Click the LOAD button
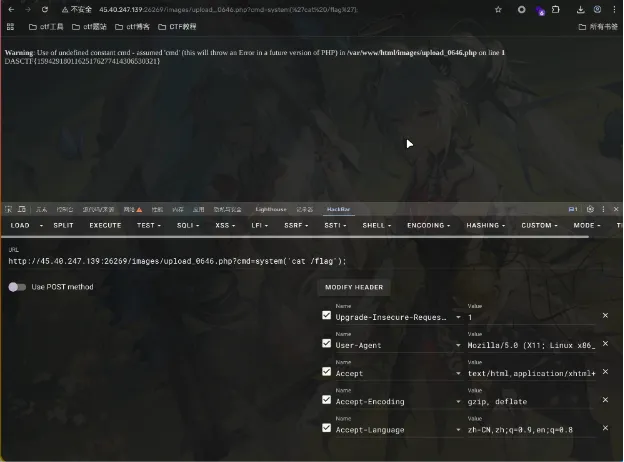The height and width of the screenshot is (462, 624). (x=20, y=225)
